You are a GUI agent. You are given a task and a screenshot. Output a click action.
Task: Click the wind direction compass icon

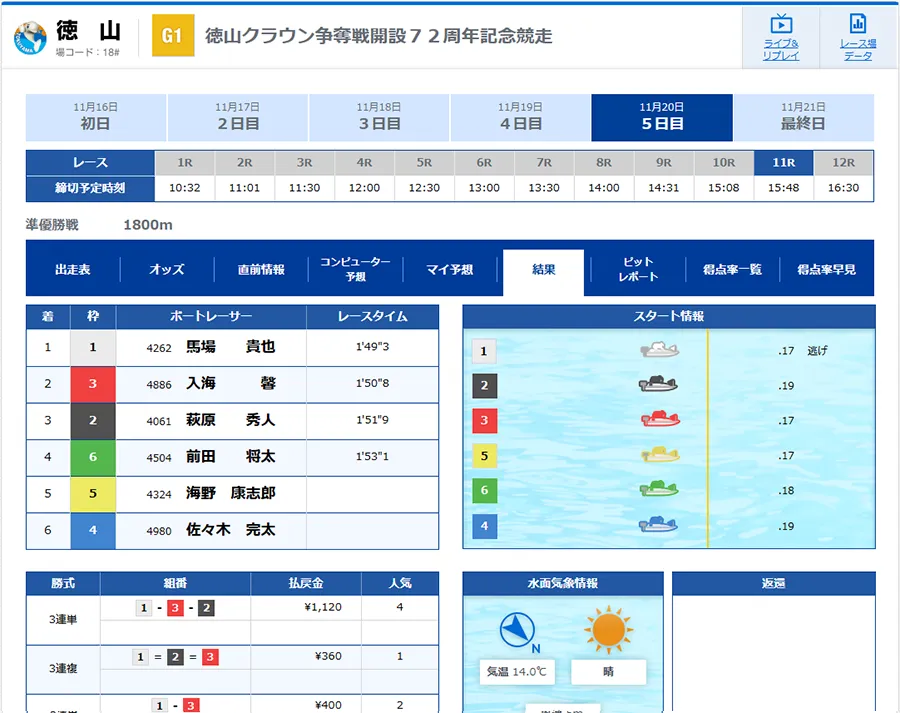tap(519, 630)
